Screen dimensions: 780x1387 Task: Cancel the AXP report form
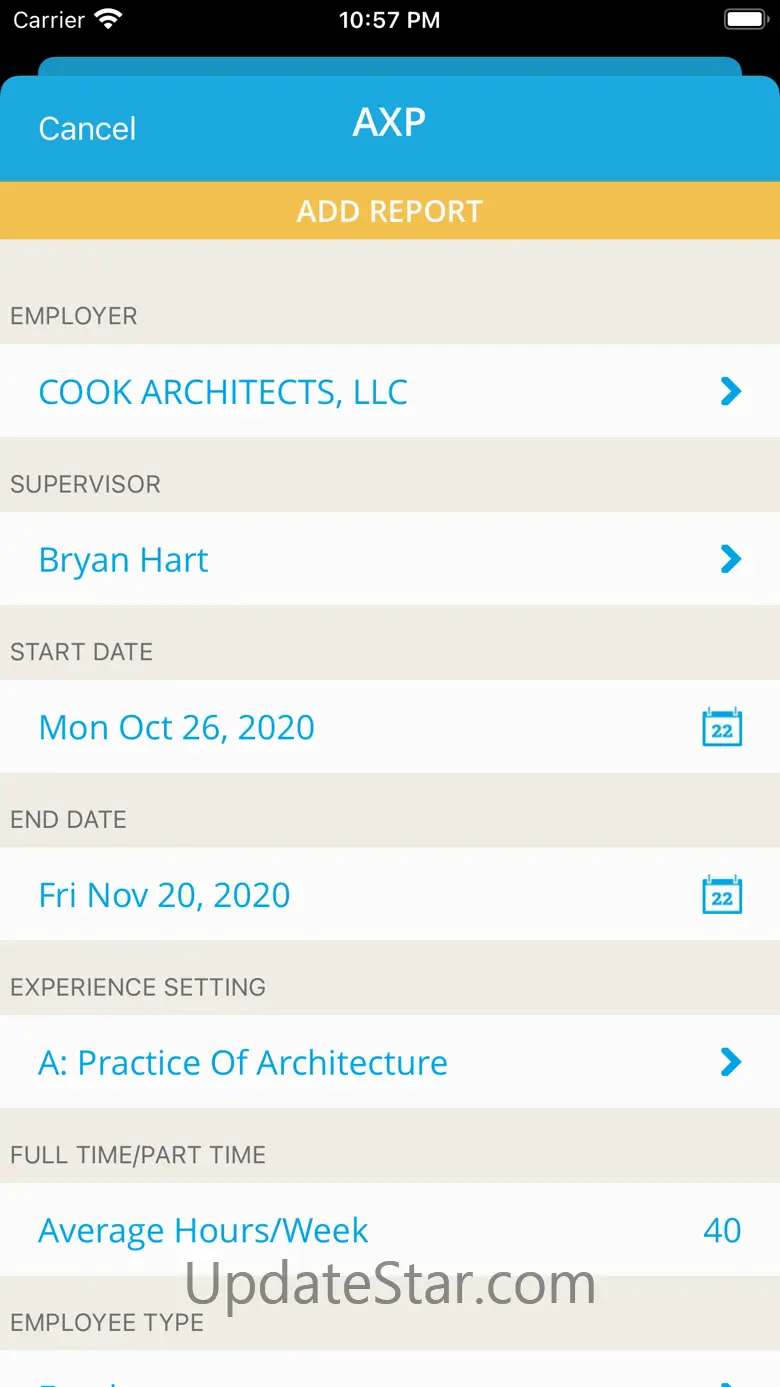[87, 129]
